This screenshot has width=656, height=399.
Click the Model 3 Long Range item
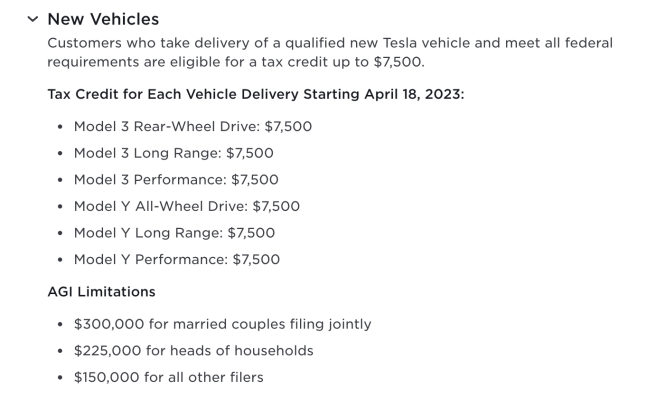click(x=174, y=153)
